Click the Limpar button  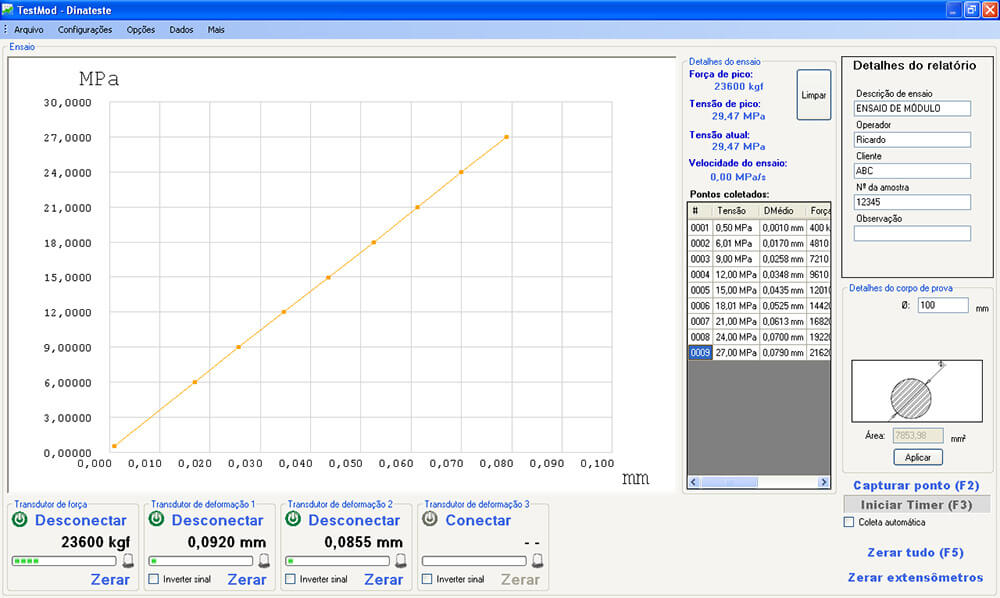[x=814, y=95]
